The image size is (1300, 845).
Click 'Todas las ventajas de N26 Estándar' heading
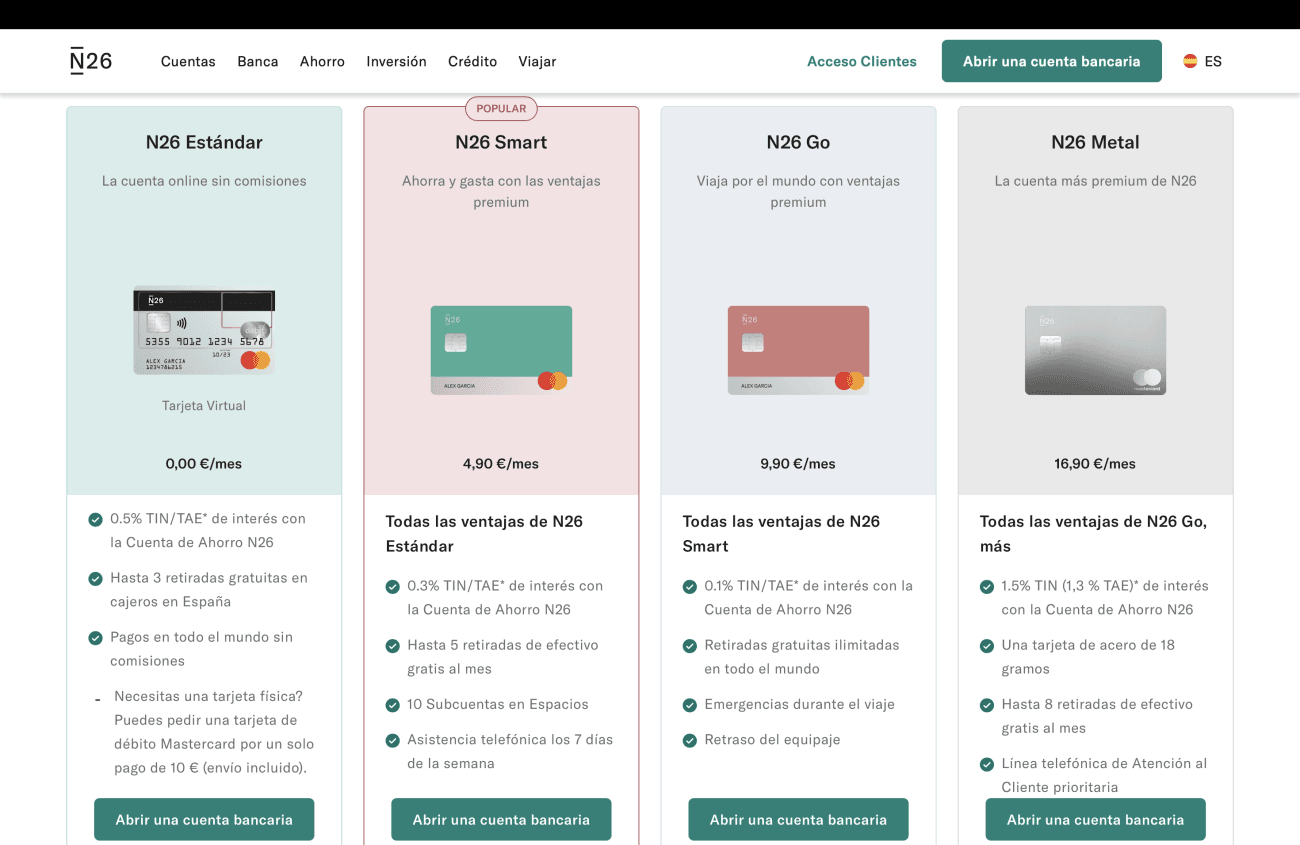484,534
